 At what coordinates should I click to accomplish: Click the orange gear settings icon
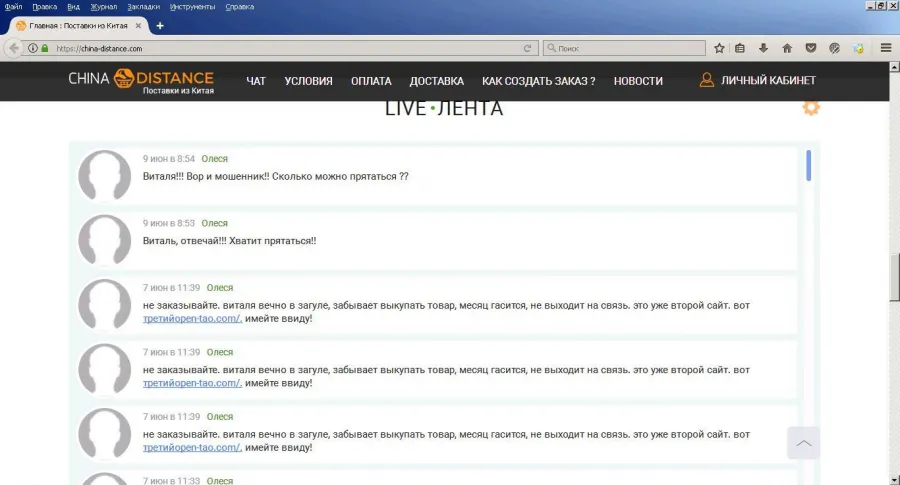811,107
